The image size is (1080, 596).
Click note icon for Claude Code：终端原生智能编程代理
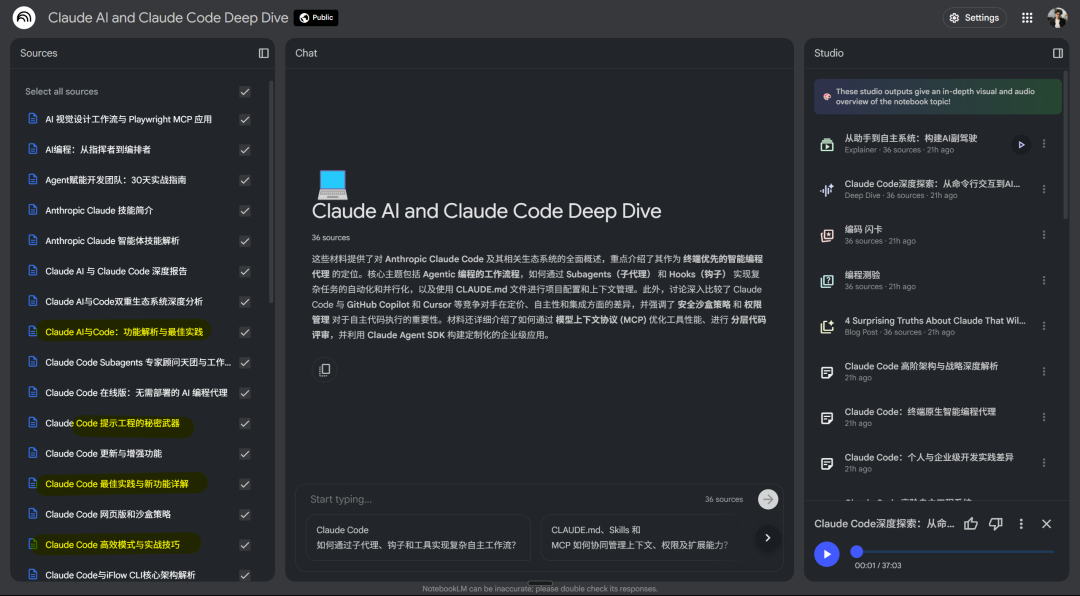click(x=827, y=418)
